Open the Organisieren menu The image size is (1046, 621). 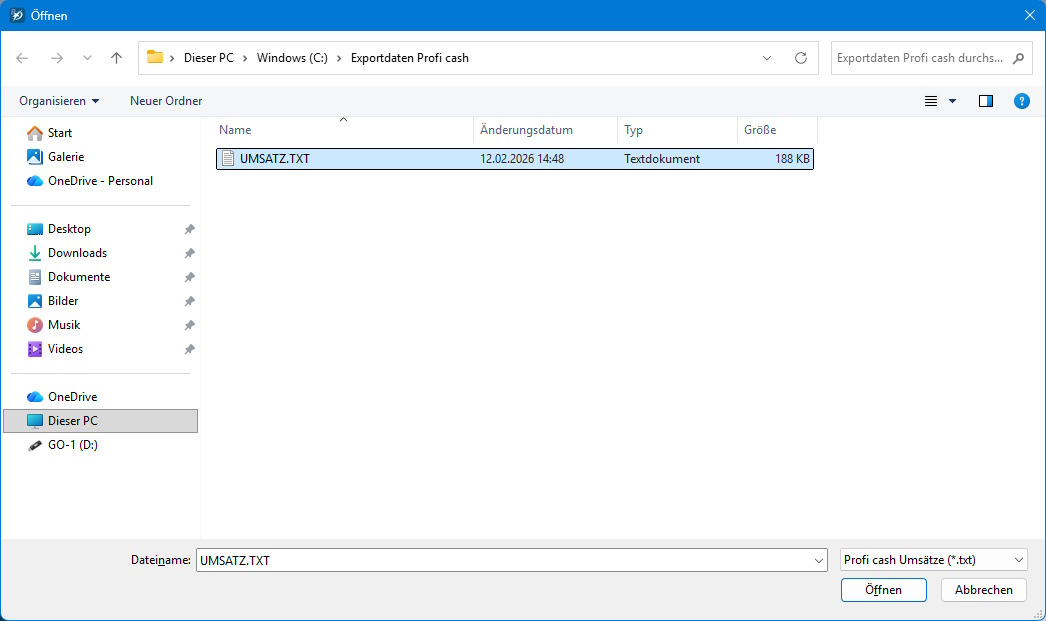58,101
